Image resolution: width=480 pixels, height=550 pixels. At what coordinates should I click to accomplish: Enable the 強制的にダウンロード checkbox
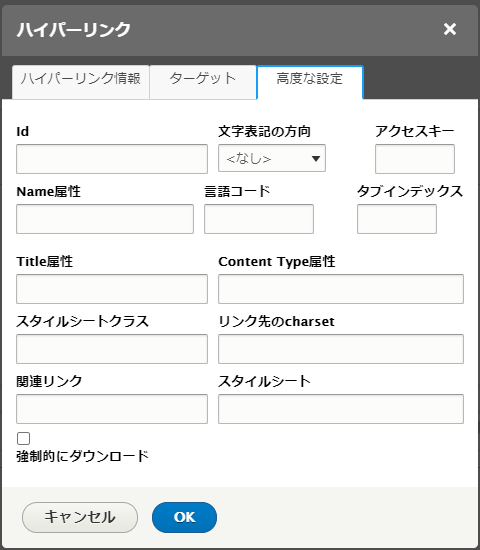pyautogui.click(x=24, y=438)
